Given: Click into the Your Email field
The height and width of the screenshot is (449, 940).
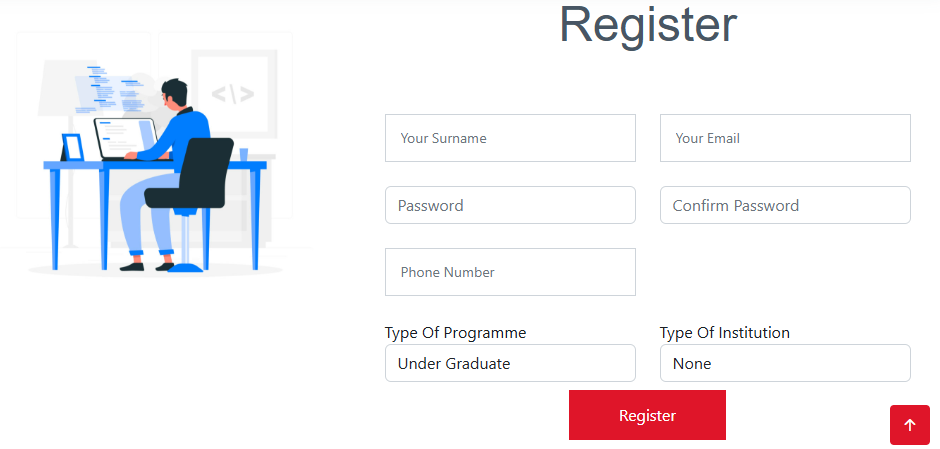Looking at the screenshot, I should [785, 138].
